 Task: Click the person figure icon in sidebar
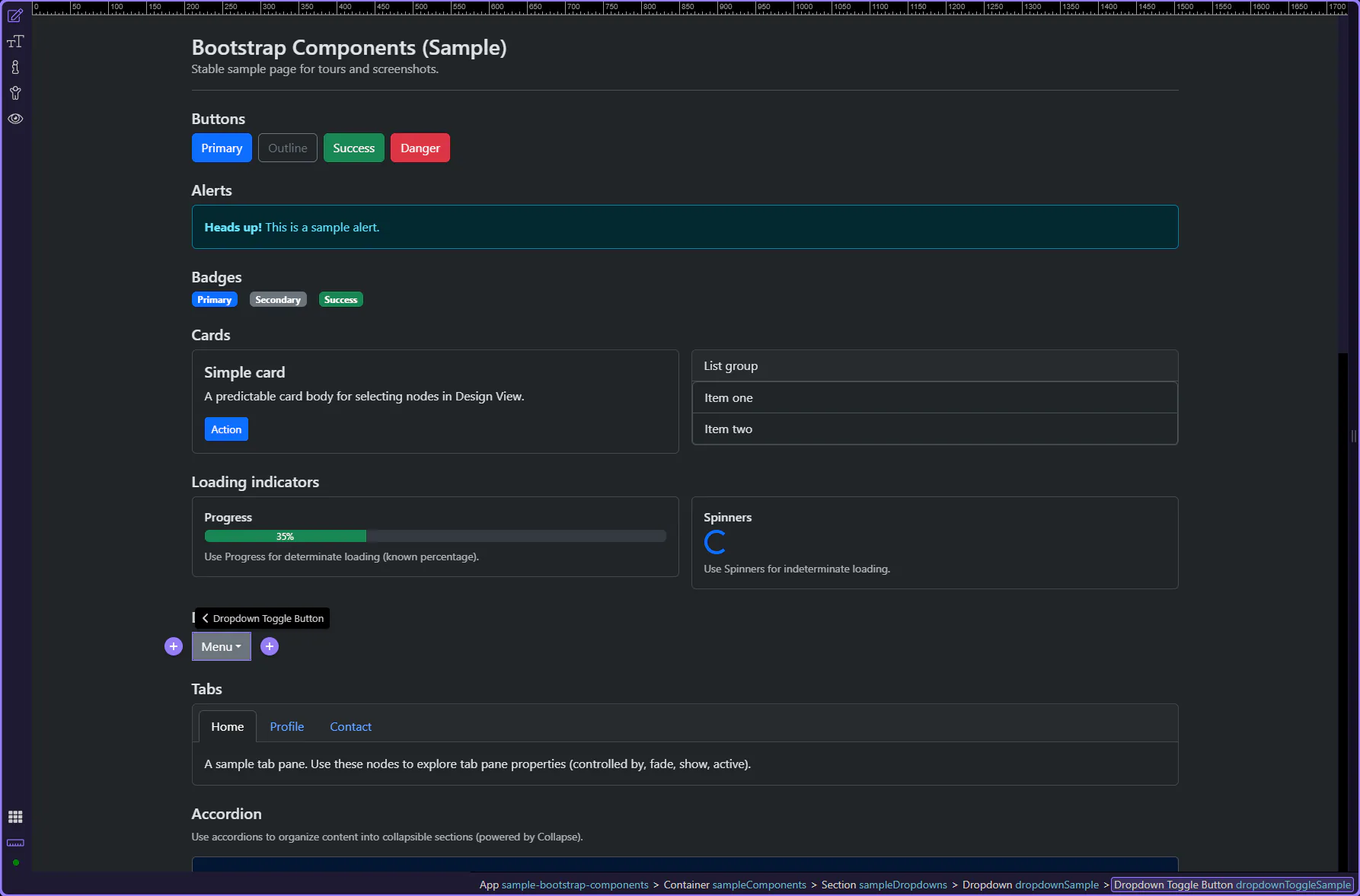15,94
